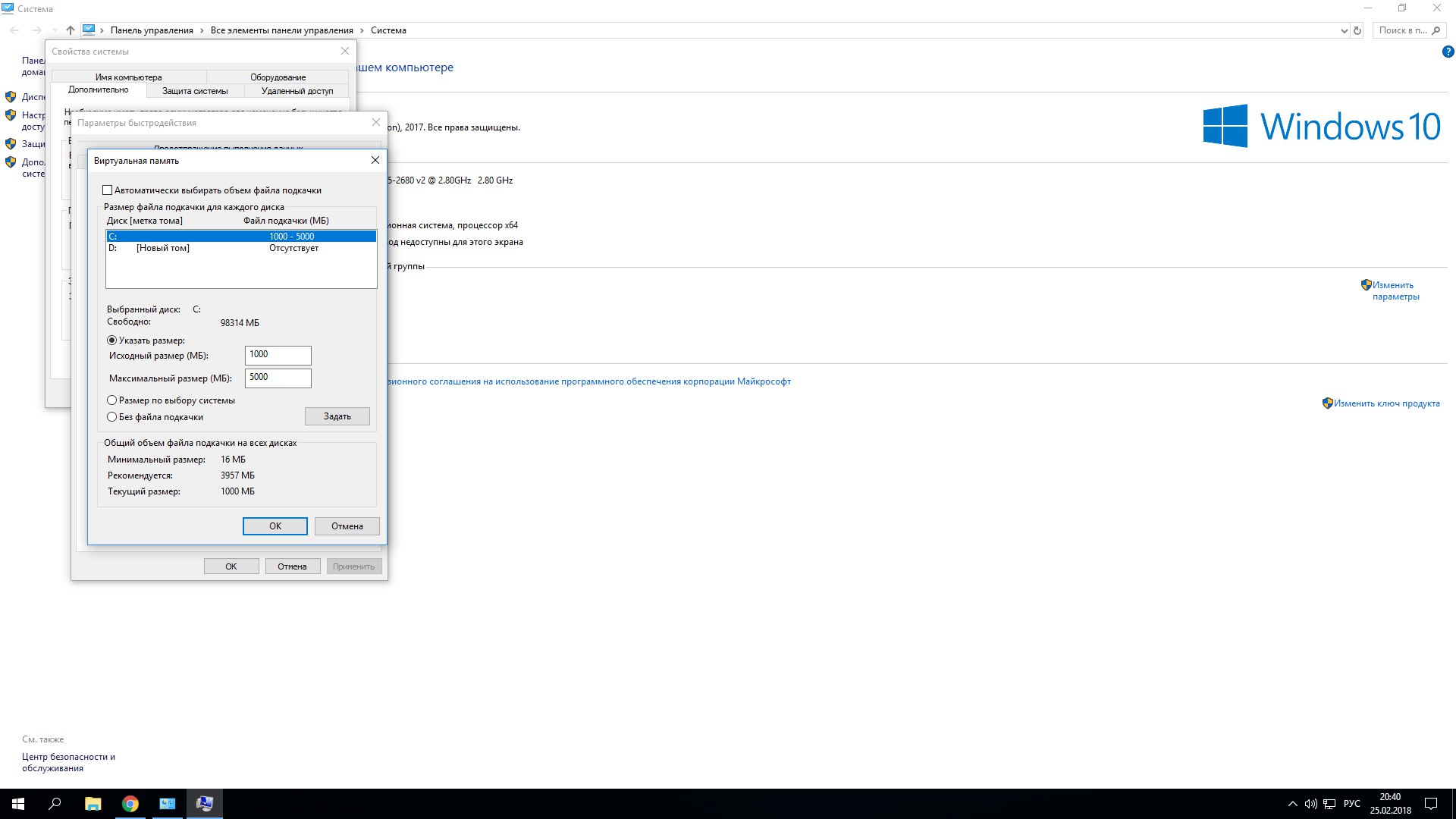Show hidden tray icons chevron
The height and width of the screenshot is (819, 1456).
click(1292, 804)
